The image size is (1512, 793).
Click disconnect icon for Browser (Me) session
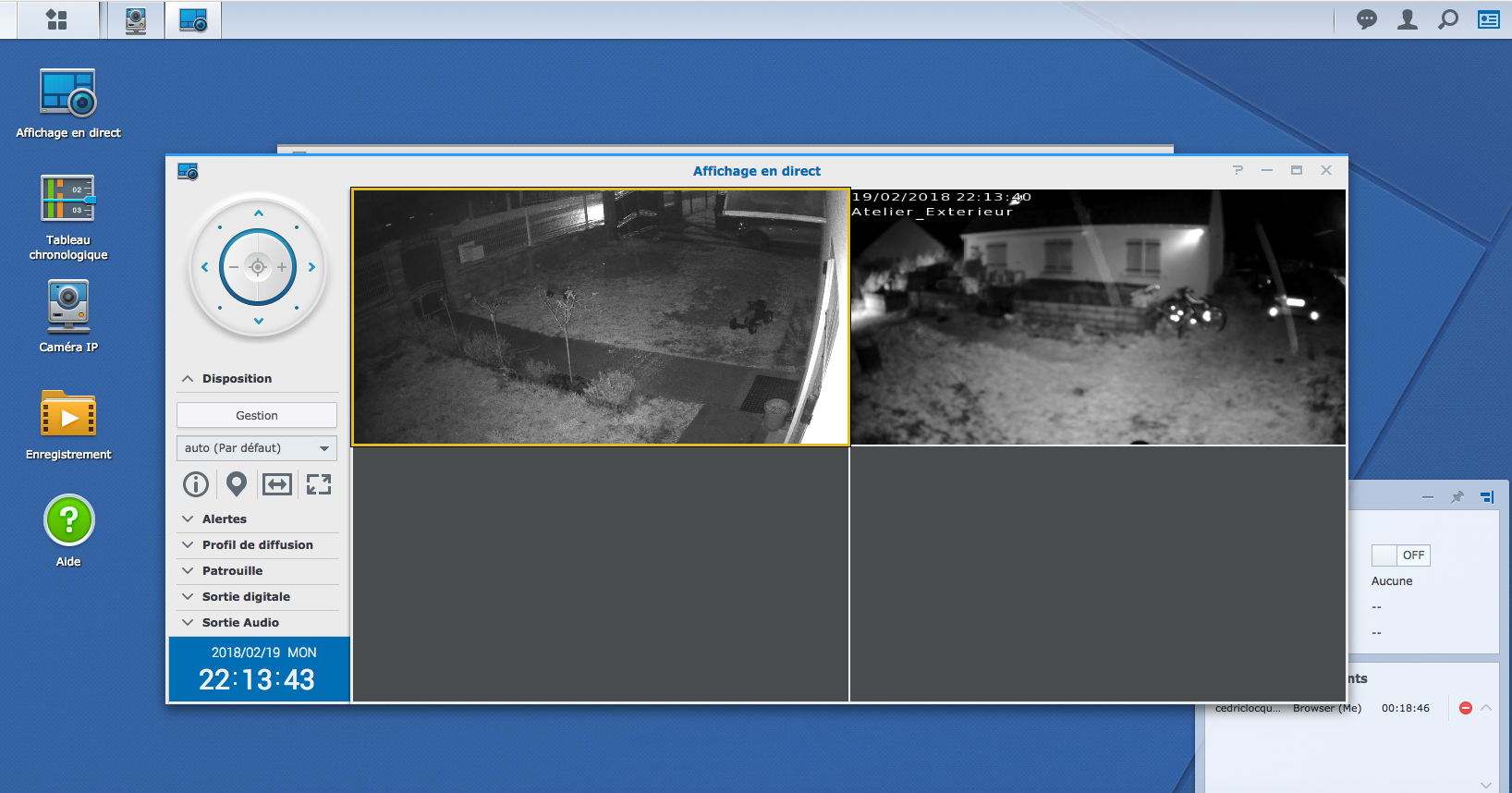coord(1465,708)
